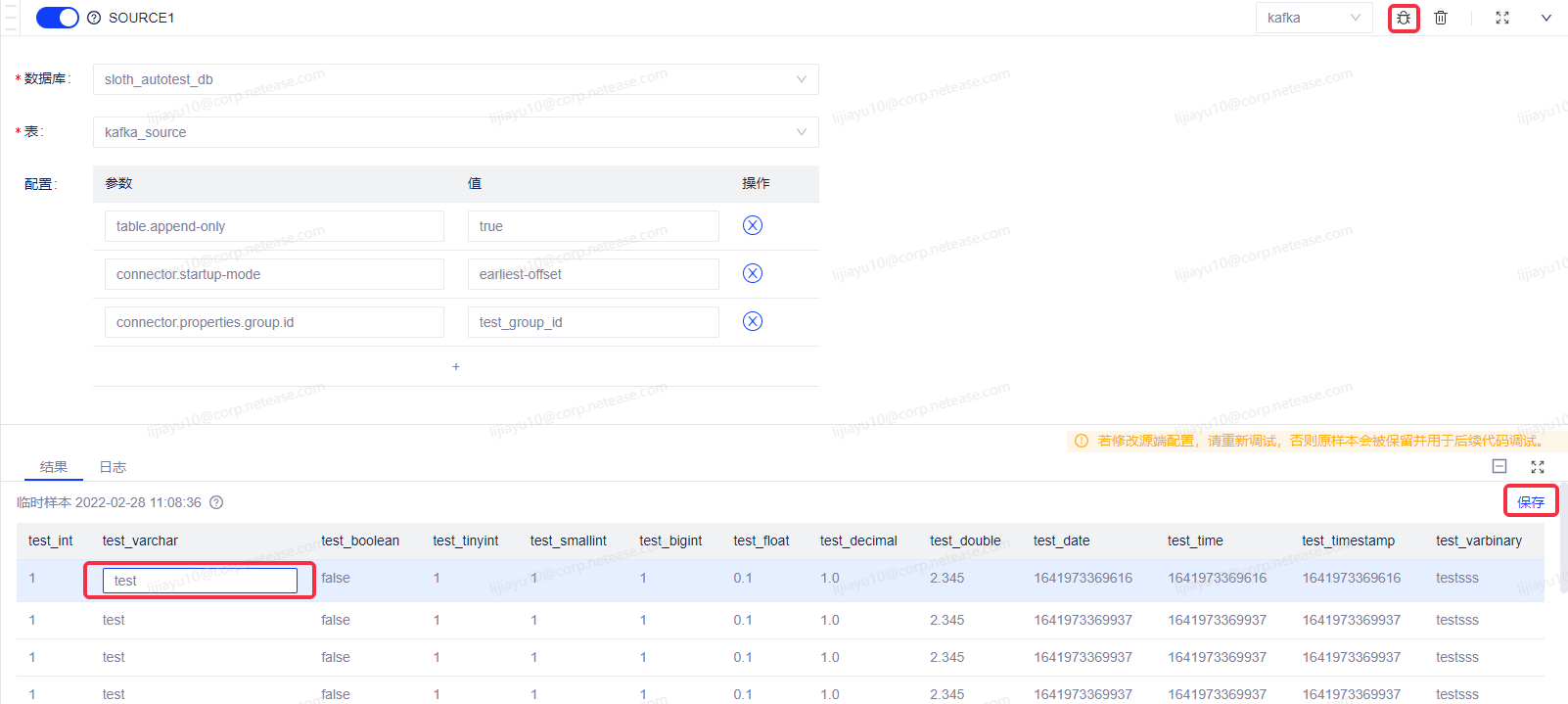Expand the SOURCE1 panel to fullscreen
The height and width of the screenshot is (704, 1568).
pos(1502,18)
